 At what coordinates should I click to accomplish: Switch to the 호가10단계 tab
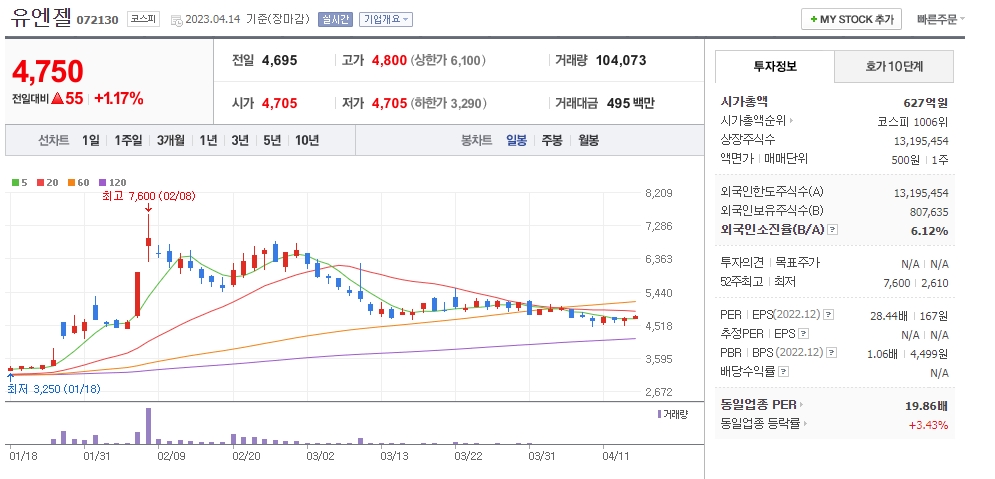(x=894, y=66)
